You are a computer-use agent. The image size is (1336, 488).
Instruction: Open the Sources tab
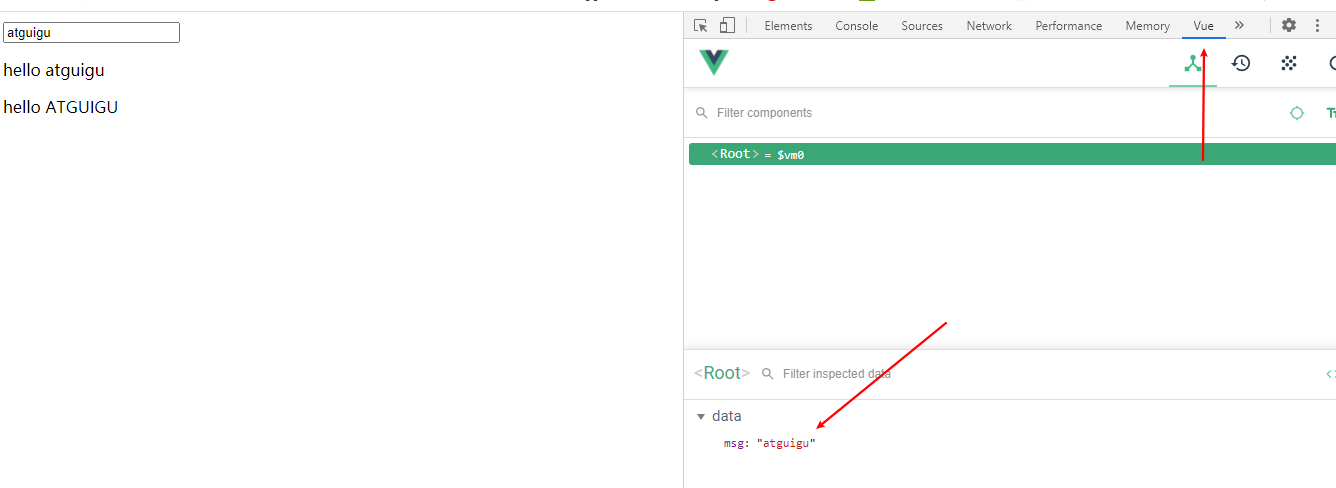[x=922, y=26]
